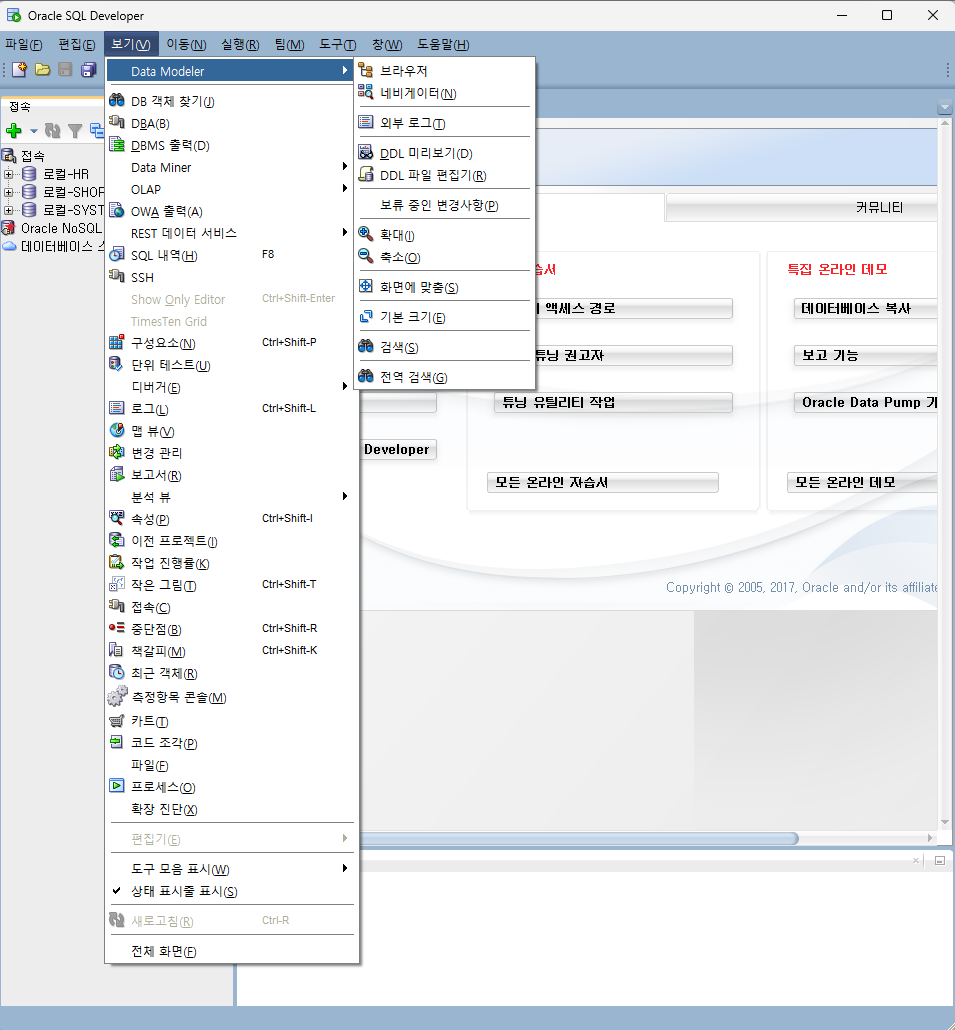Image resolution: width=955 pixels, height=1030 pixels.
Task: Open 중단점 menu item
Action: pos(232,629)
